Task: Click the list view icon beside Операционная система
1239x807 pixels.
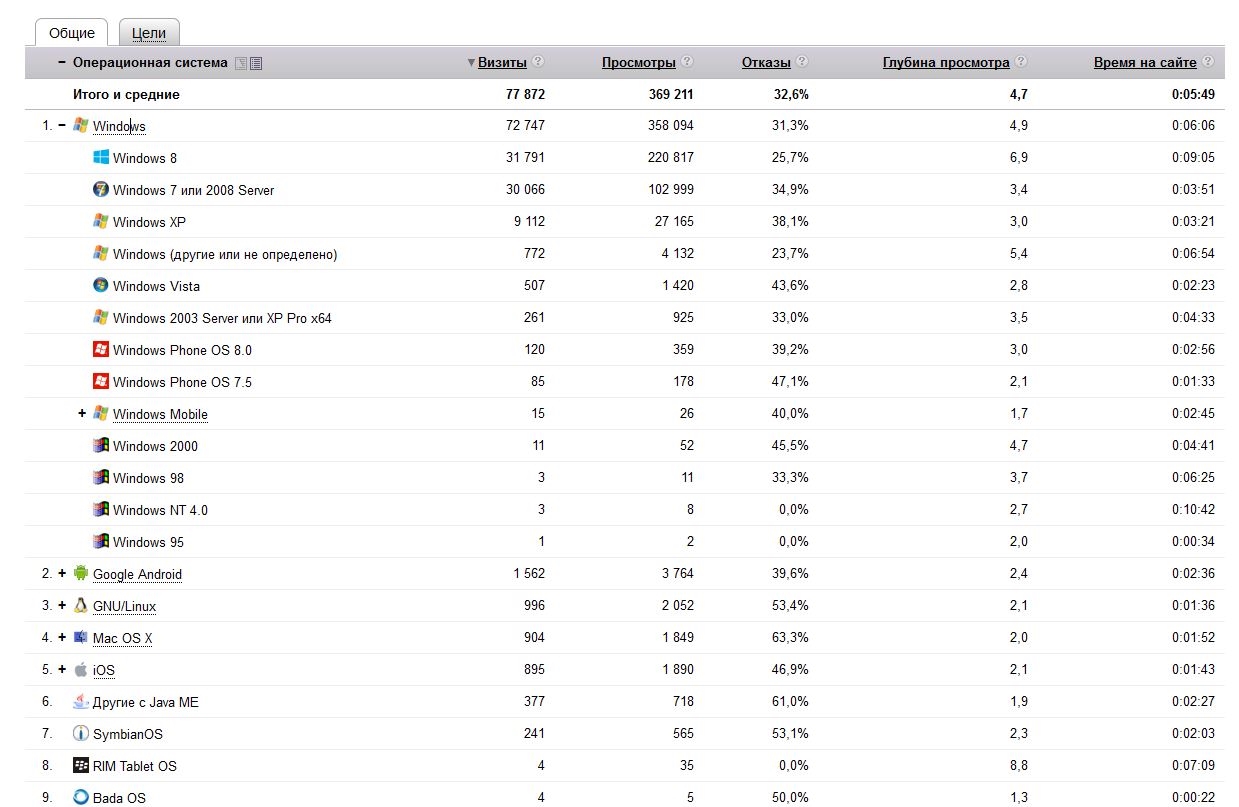Action: pos(256,63)
